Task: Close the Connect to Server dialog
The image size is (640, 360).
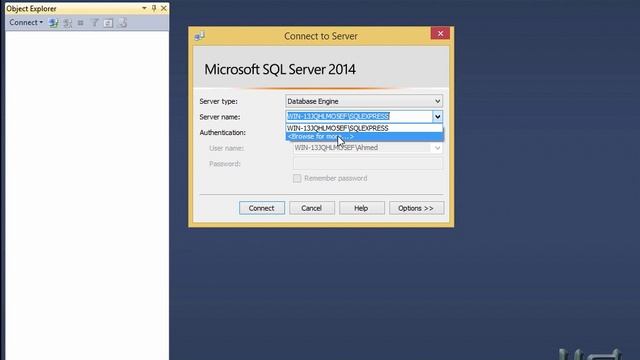Action: (440, 33)
